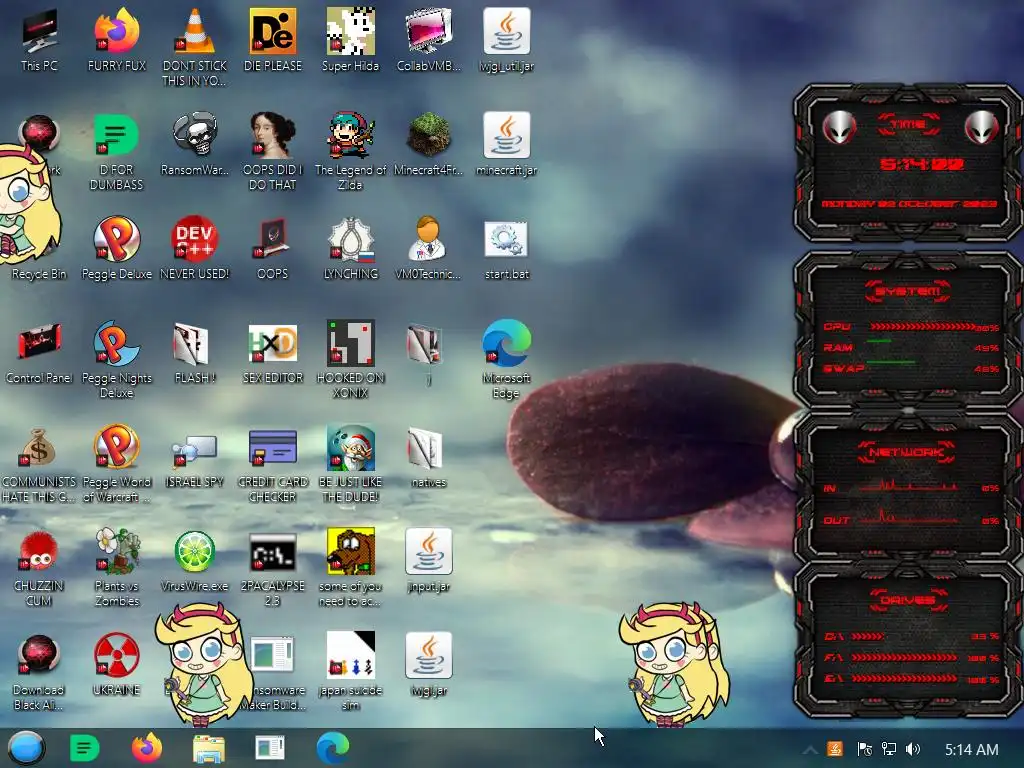Open Java update tray icon
This screenshot has width=1024, height=768.
pyautogui.click(x=835, y=749)
